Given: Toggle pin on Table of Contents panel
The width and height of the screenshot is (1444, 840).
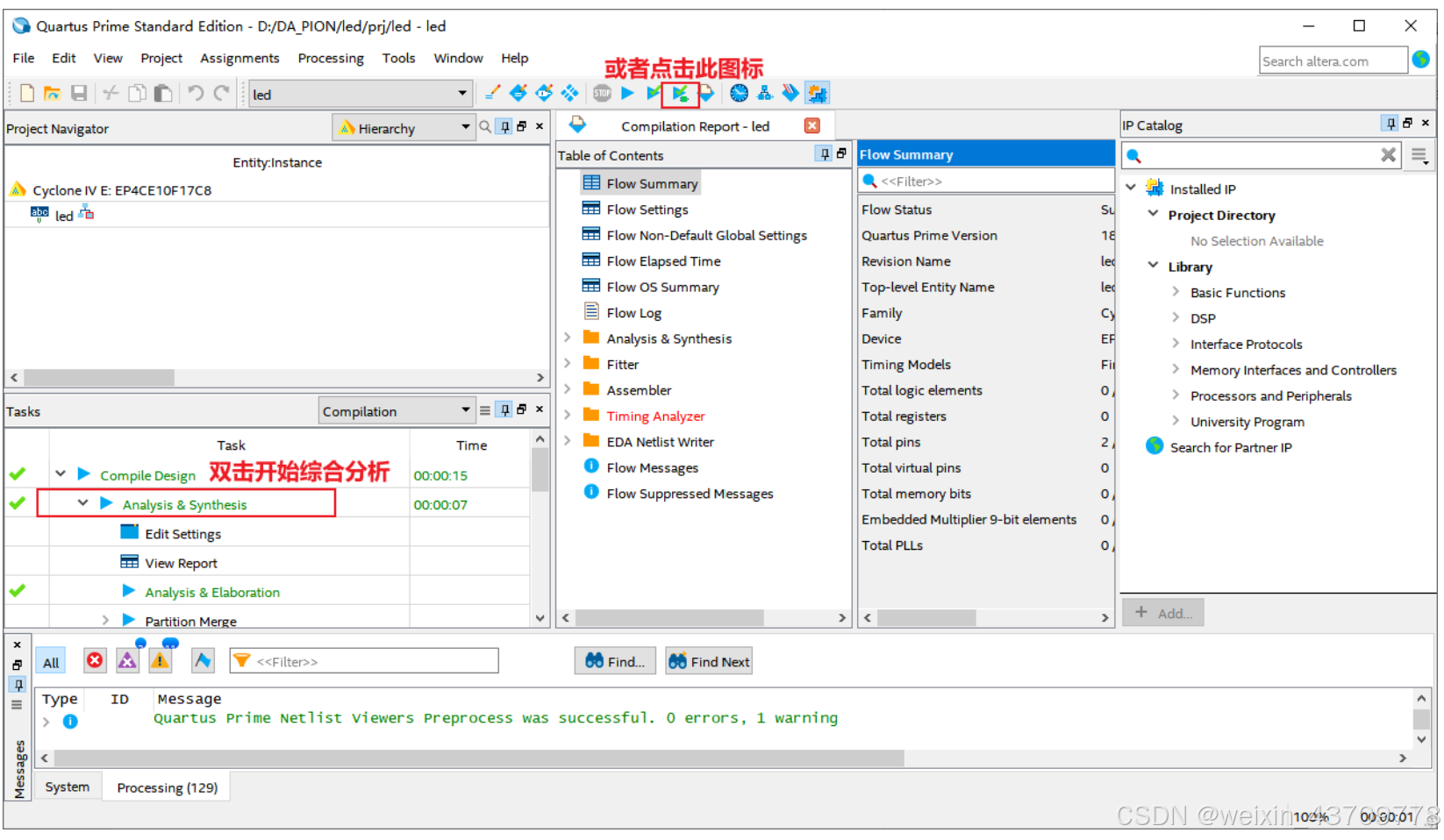Looking at the screenshot, I should pos(824,154).
